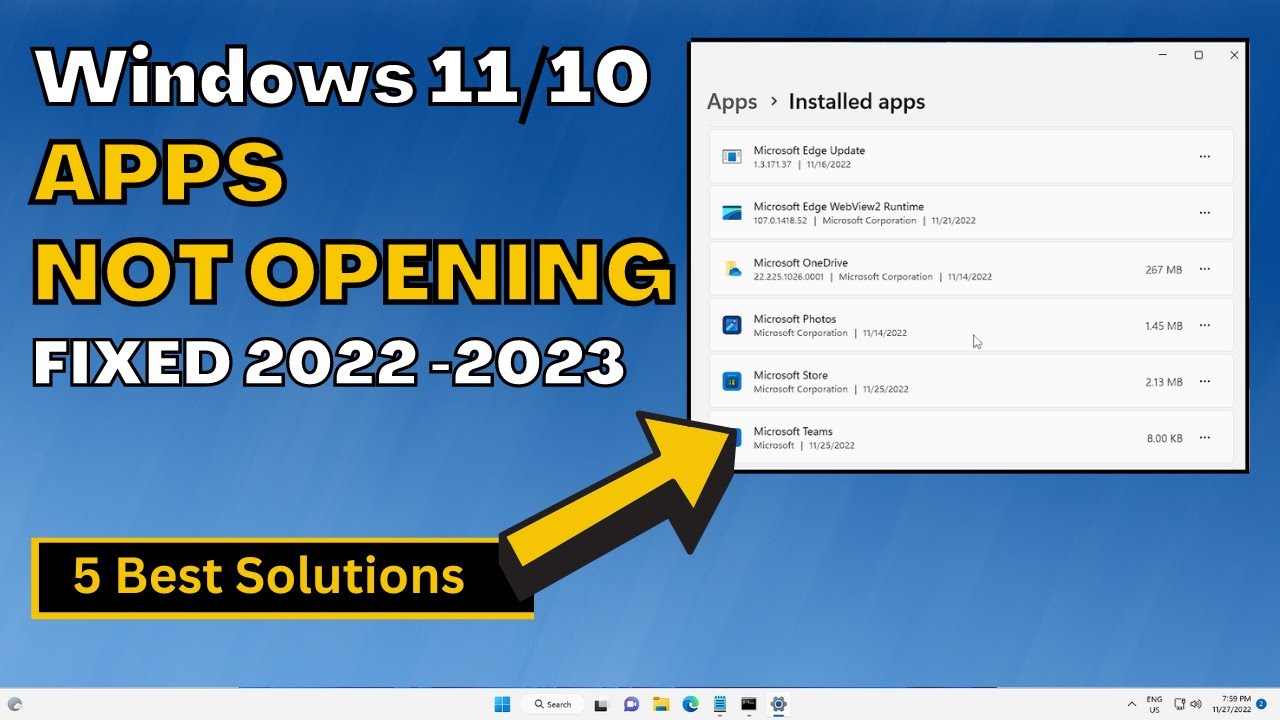Select the Microsoft Edge Update app icon
Viewport: 1280px width, 720px height.
732,157
